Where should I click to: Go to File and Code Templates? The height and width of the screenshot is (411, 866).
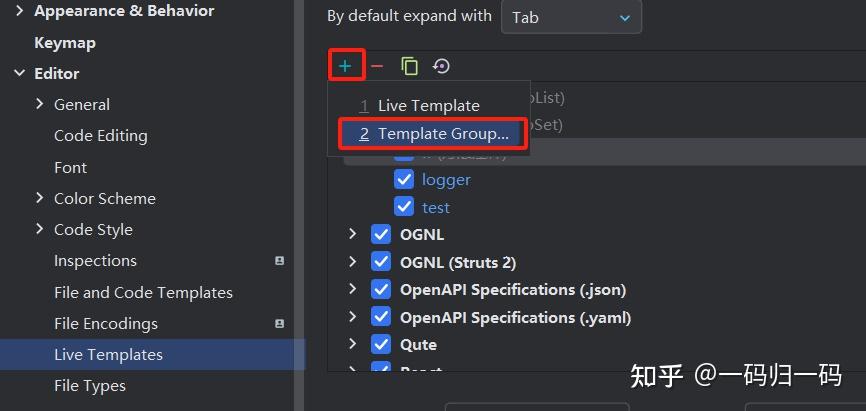click(x=143, y=293)
